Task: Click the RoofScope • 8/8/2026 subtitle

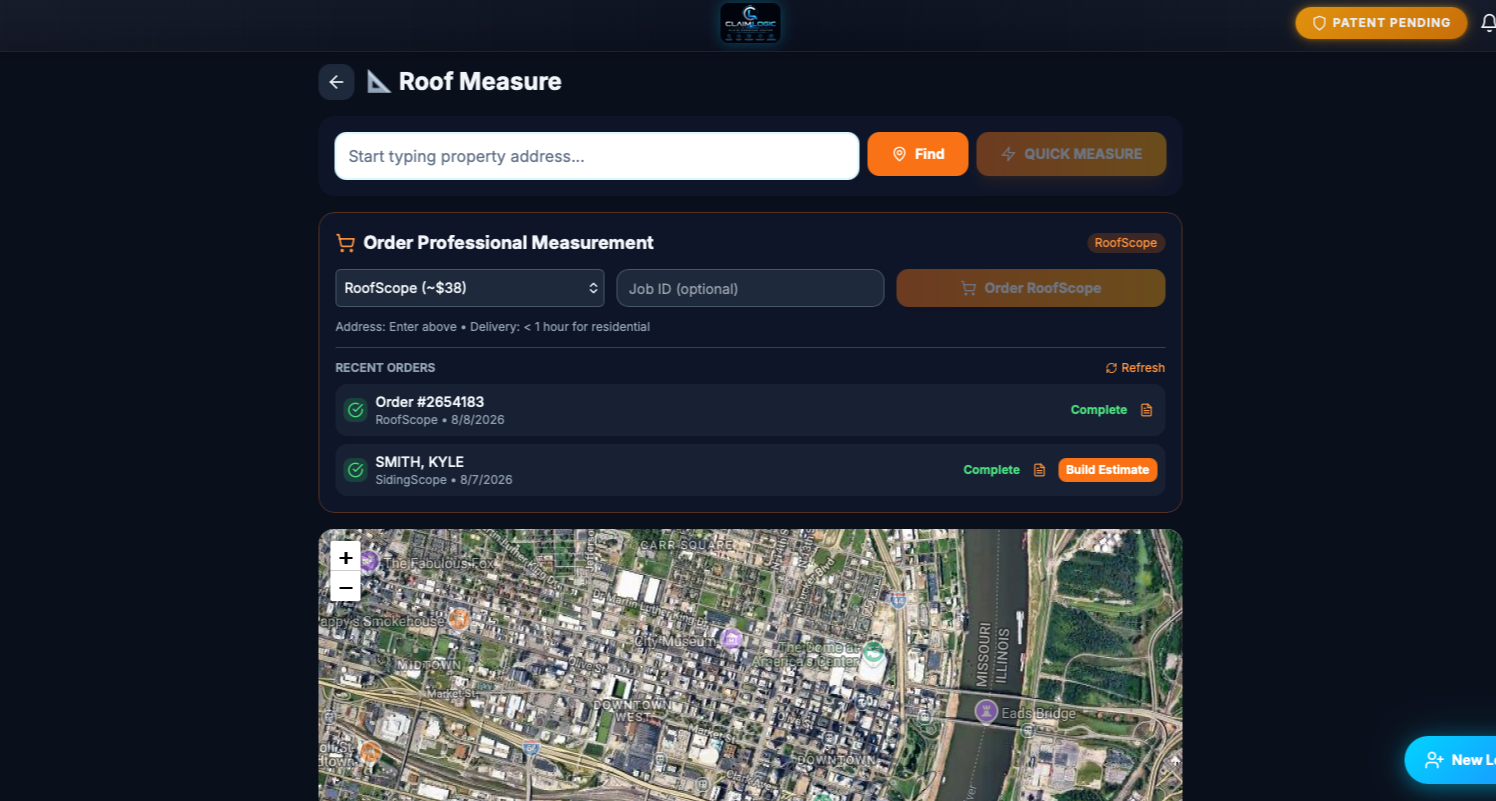Action: (x=440, y=420)
